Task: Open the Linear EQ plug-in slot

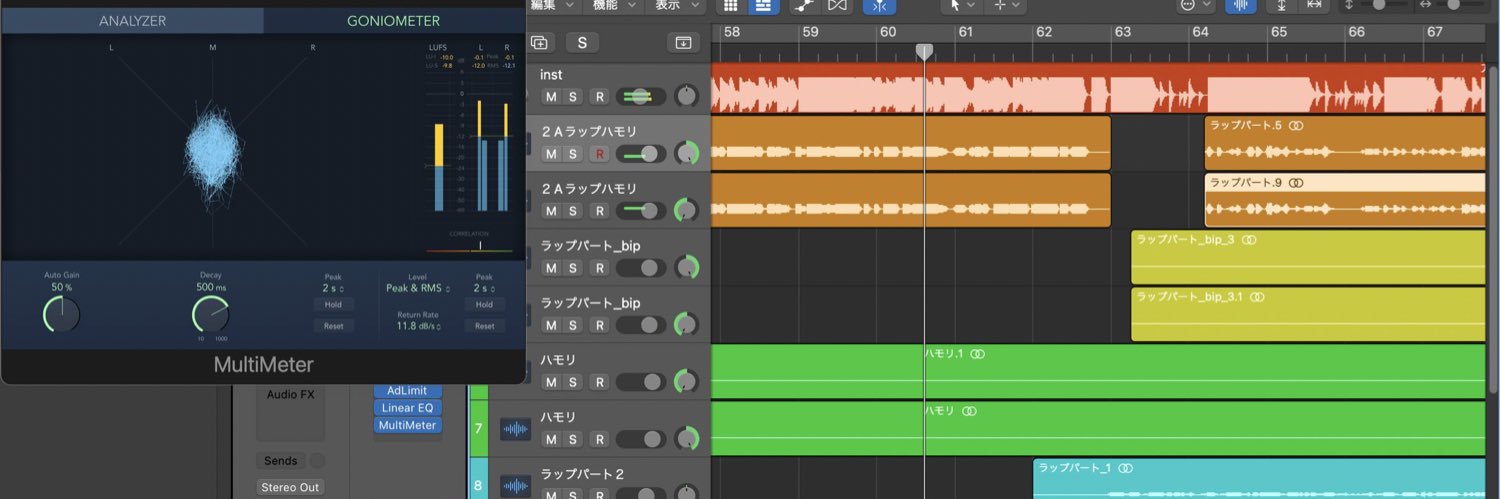Action: pos(408,408)
